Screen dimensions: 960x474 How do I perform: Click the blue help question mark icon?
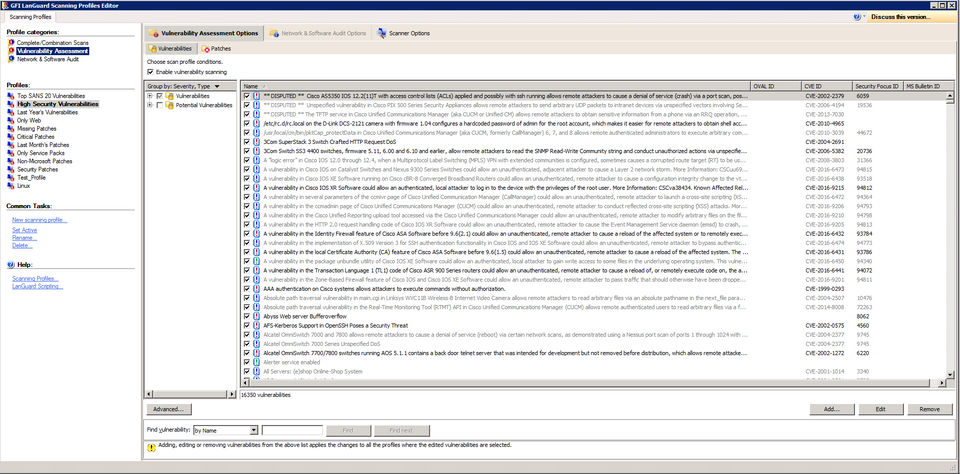[857, 17]
